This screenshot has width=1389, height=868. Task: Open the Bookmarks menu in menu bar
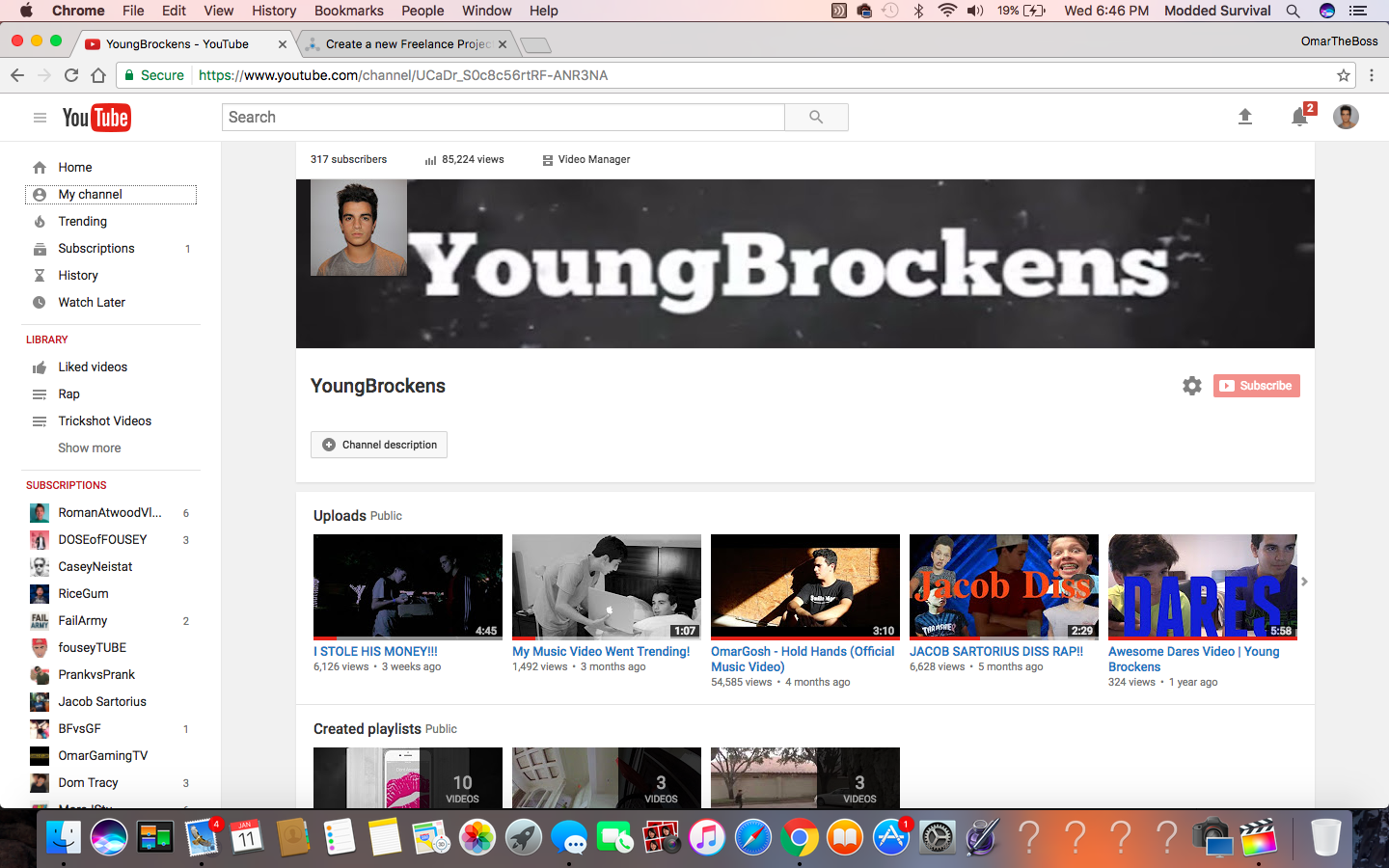point(348,11)
